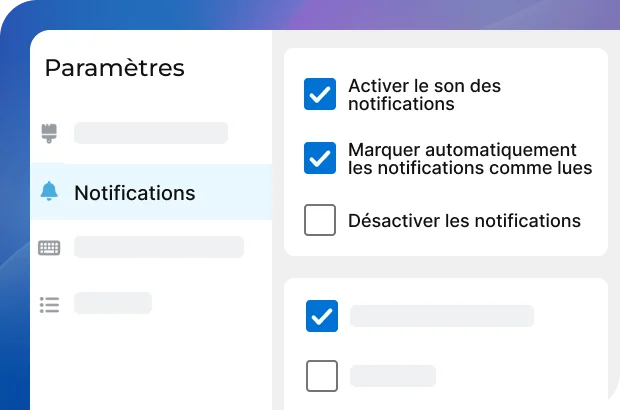620x410 pixels.
Task: Select the sidebar entry next to the list icon
Action: (x=113, y=303)
